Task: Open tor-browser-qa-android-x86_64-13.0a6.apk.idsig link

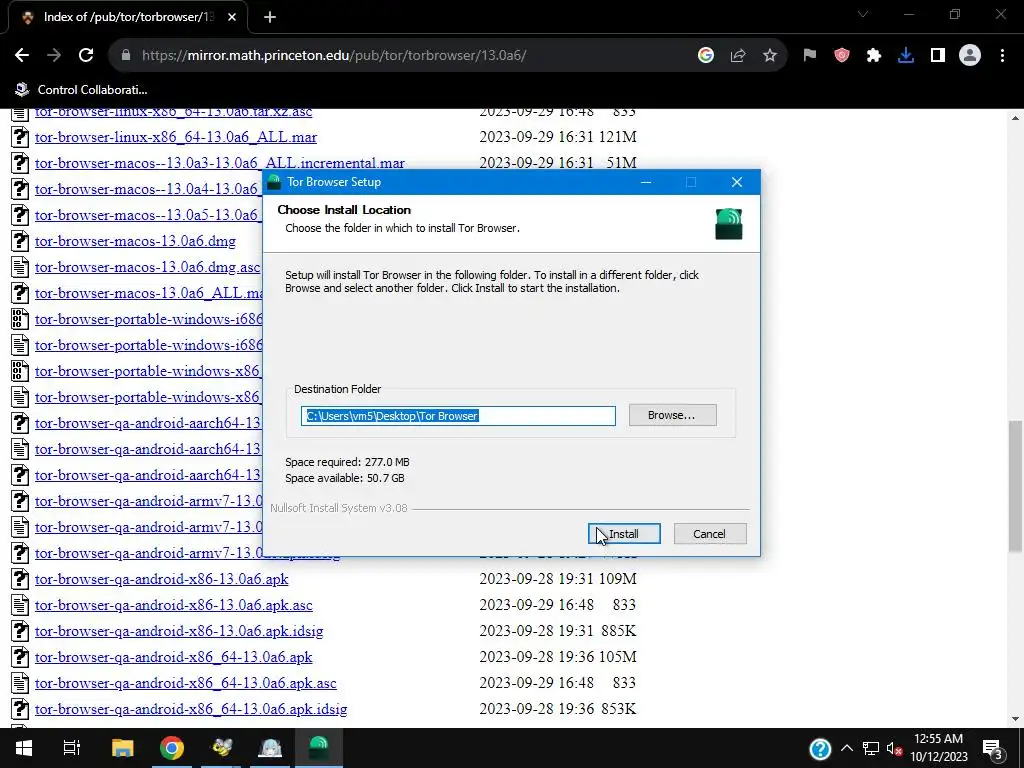Action: (191, 709)
